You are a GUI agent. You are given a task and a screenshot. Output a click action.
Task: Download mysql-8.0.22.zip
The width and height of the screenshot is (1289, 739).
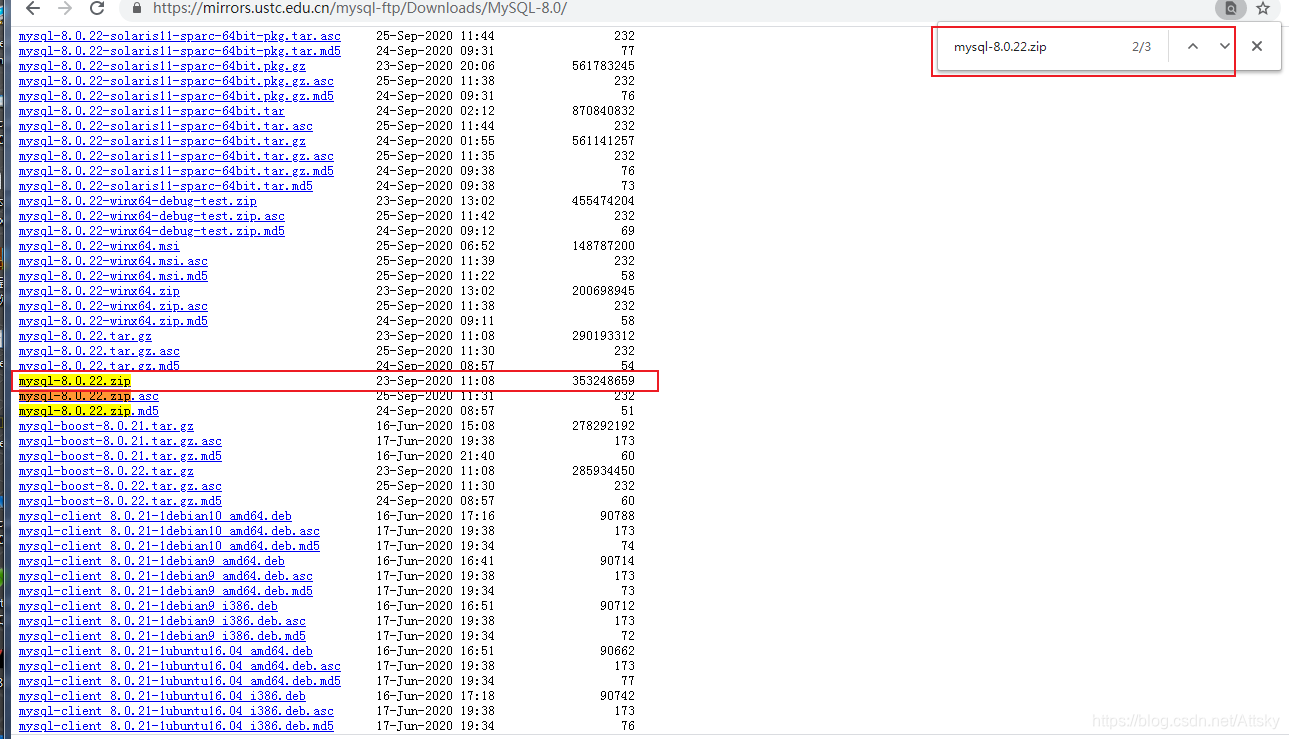tap(75, 381)
